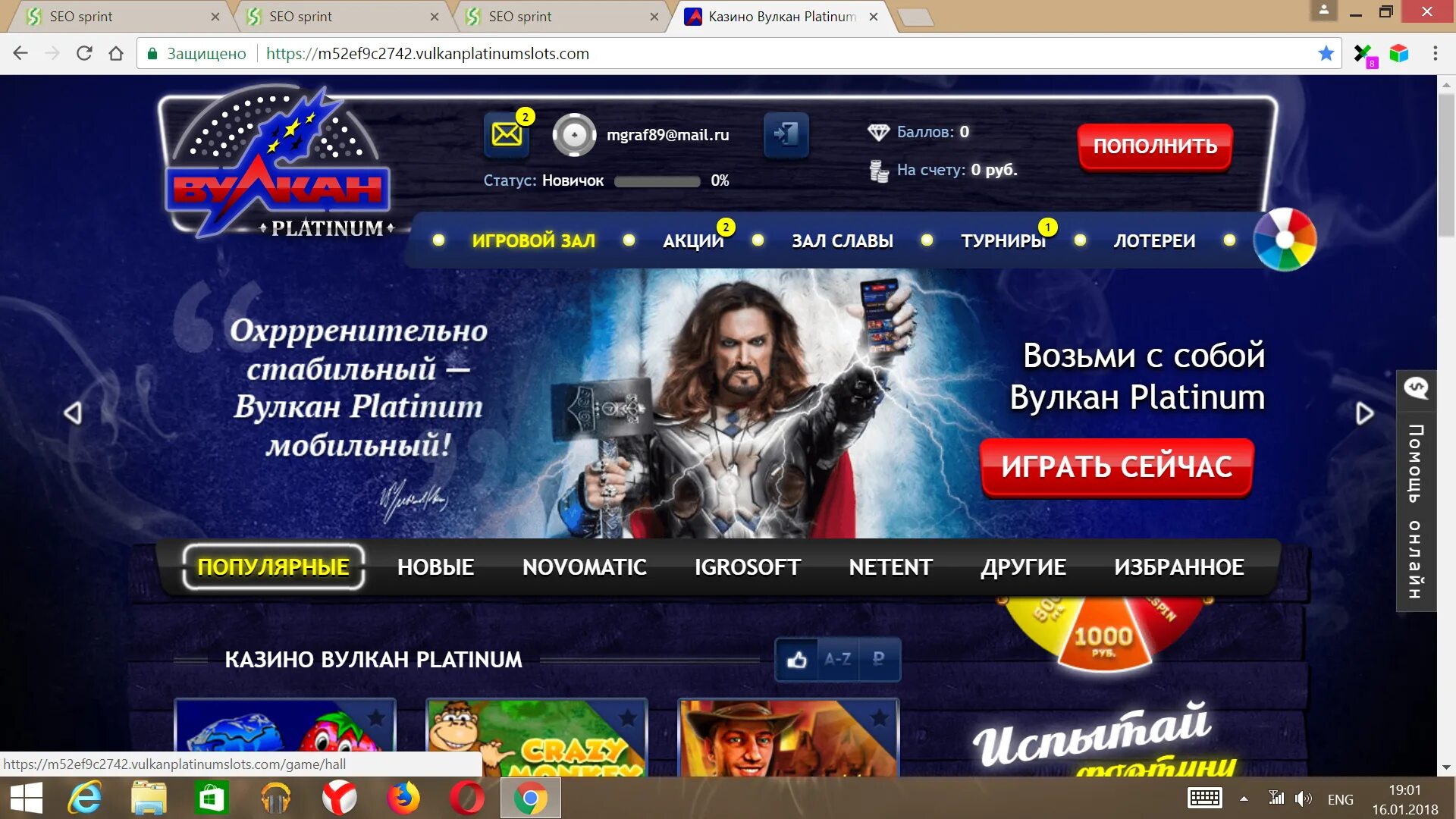Show previous banner slide arrow

coord(73,413)
